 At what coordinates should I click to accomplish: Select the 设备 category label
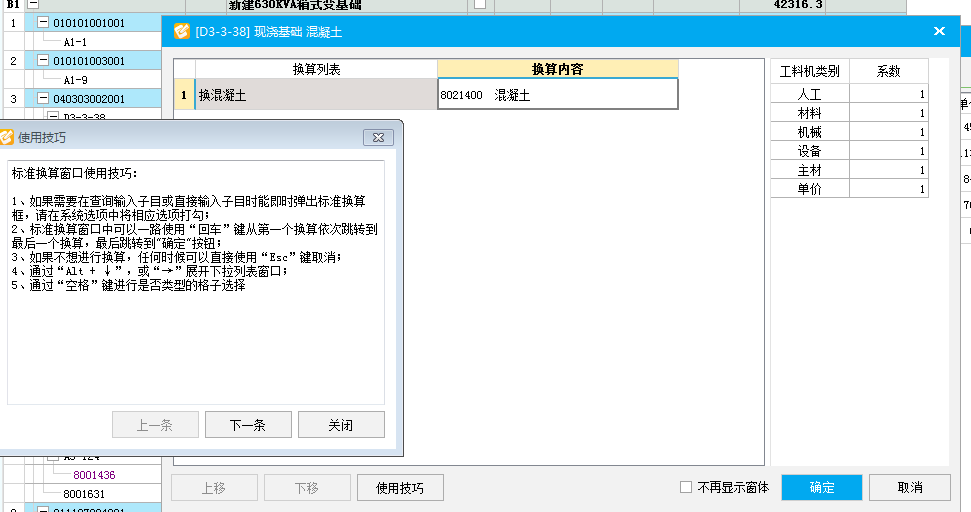coord(809,151)
